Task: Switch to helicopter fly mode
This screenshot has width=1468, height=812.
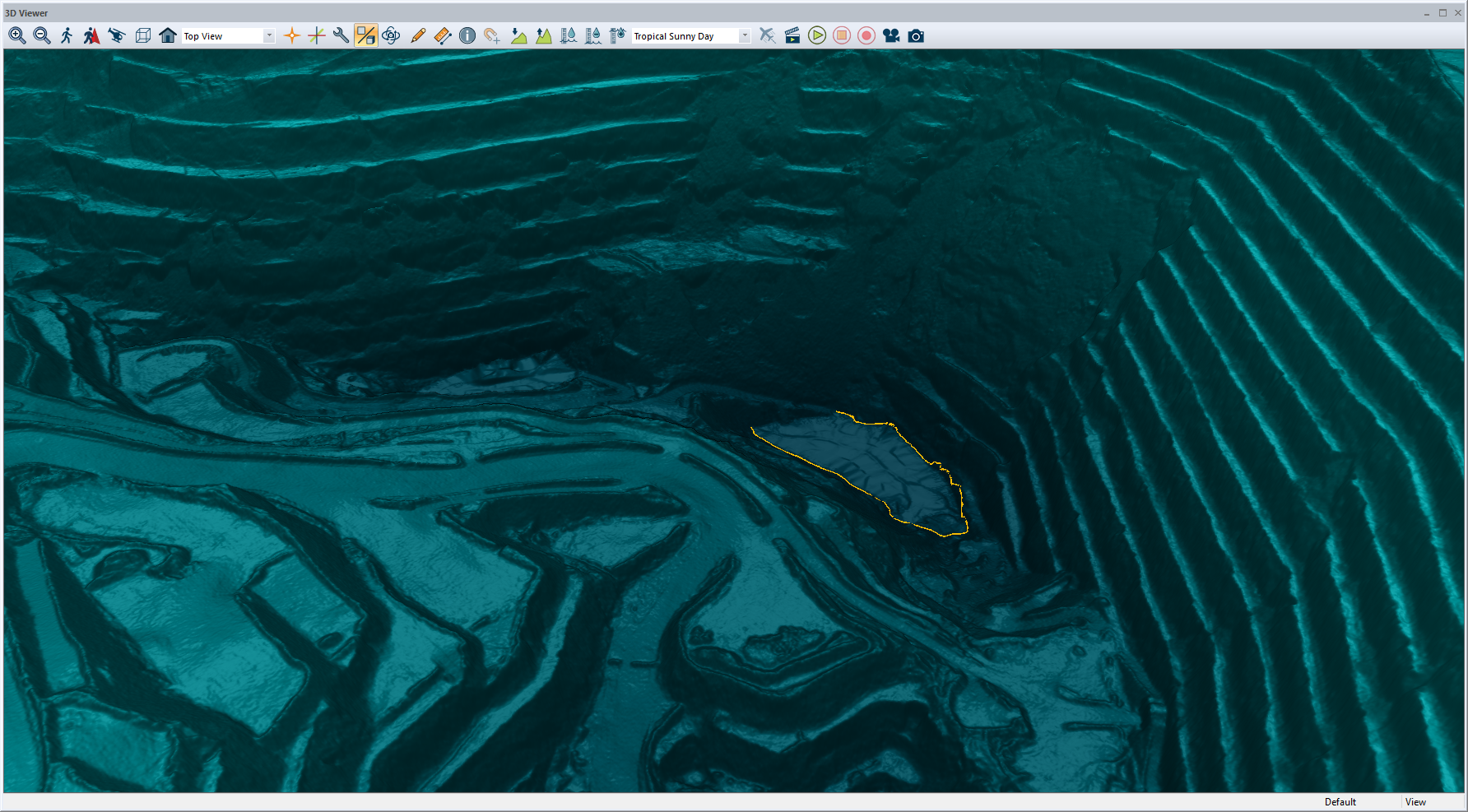Action: 117,35
